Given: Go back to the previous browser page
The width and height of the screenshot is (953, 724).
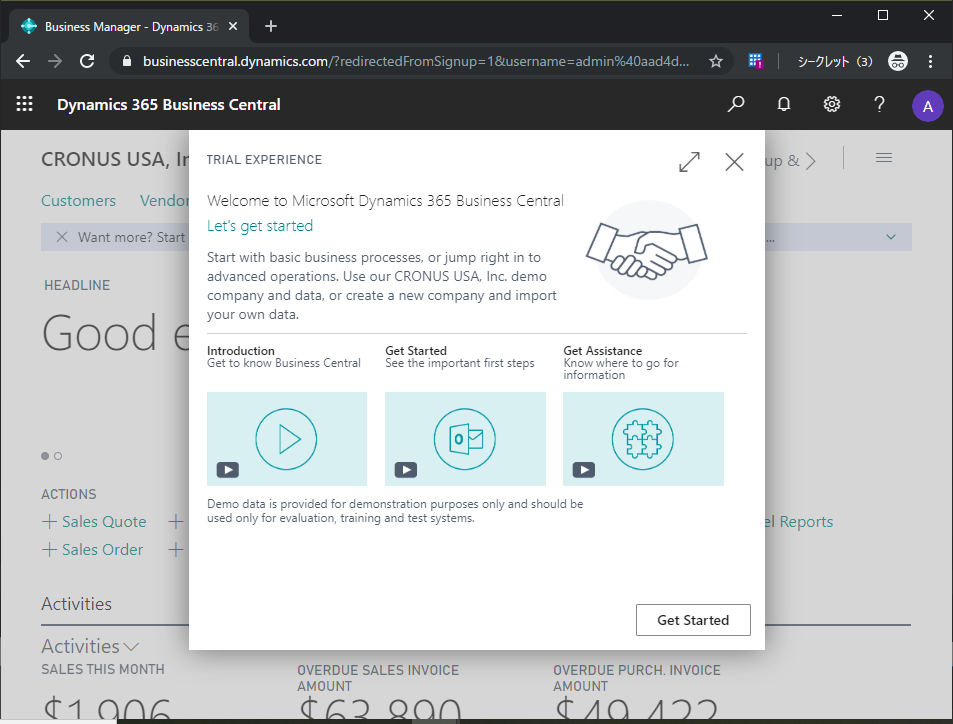Looking at the screenshot, I should coord(23,61).
